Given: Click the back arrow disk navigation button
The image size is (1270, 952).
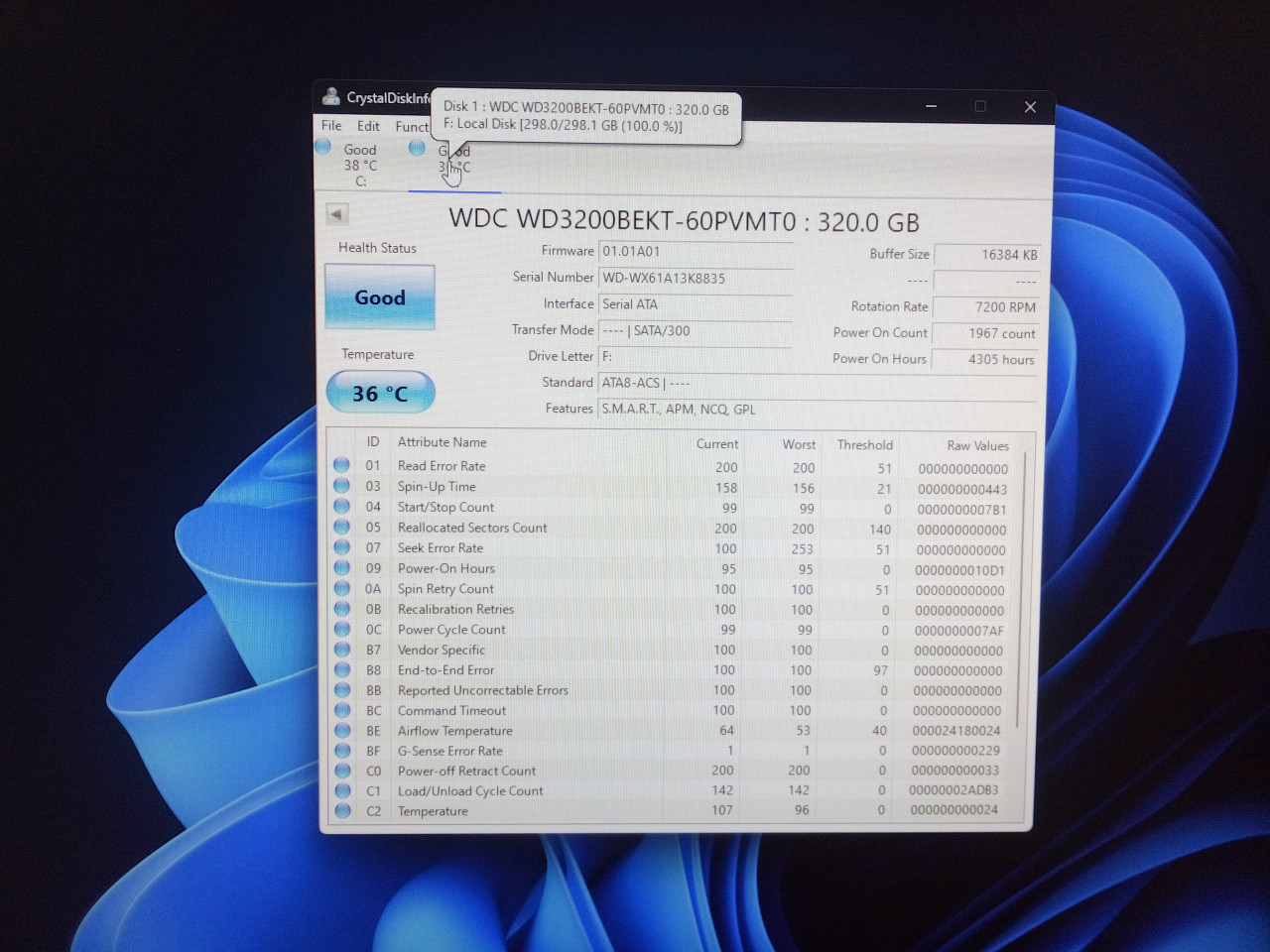Looking at the screenshot, I should pyautogui.click(x=336, y=214).
